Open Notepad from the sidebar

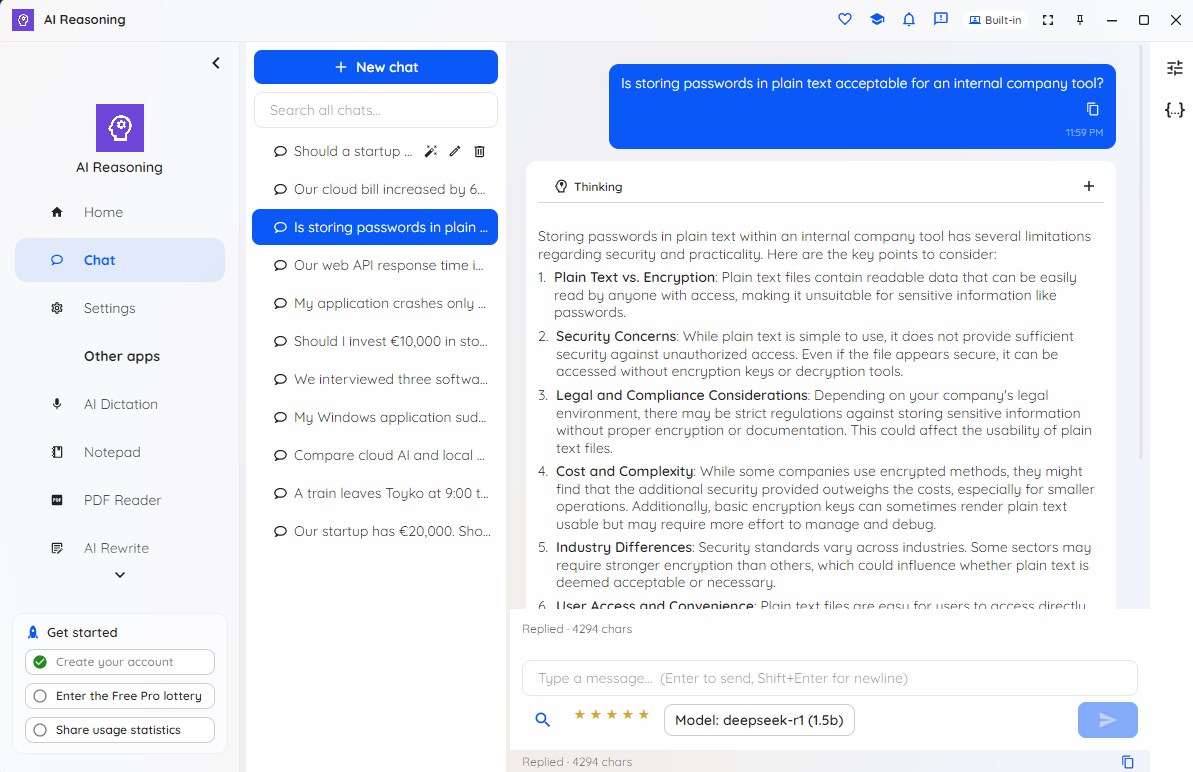(x=119, y=452)
